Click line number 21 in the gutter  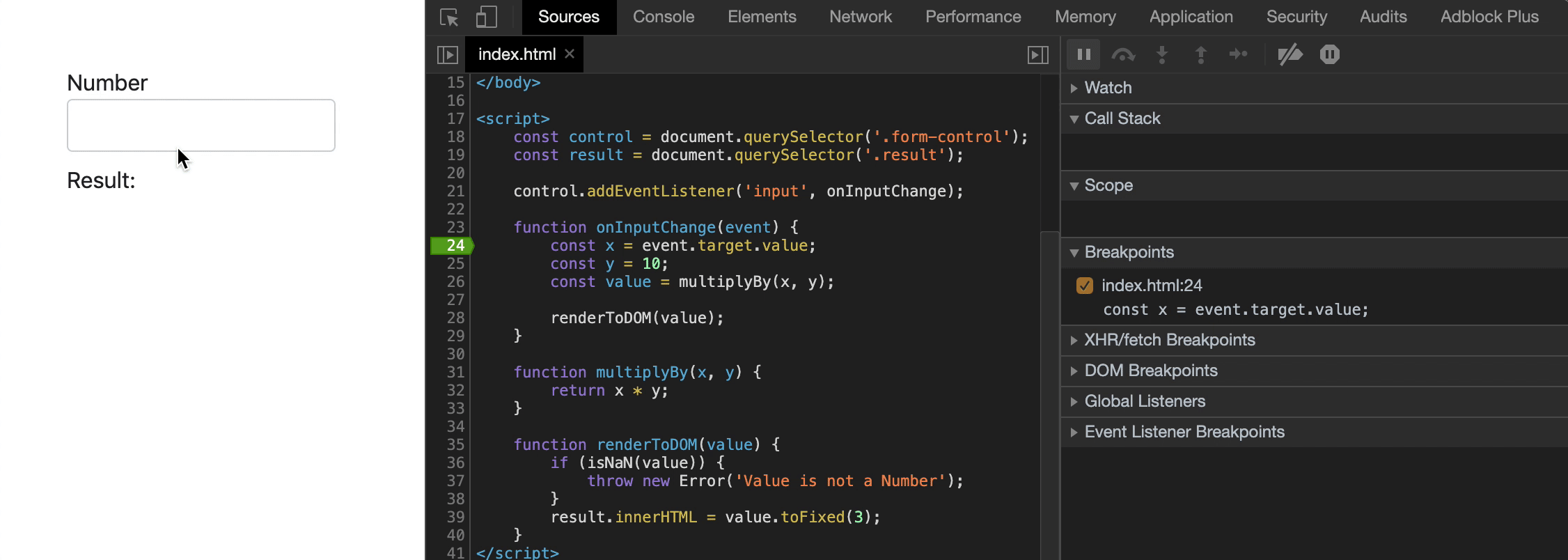(x=455, y=191)
